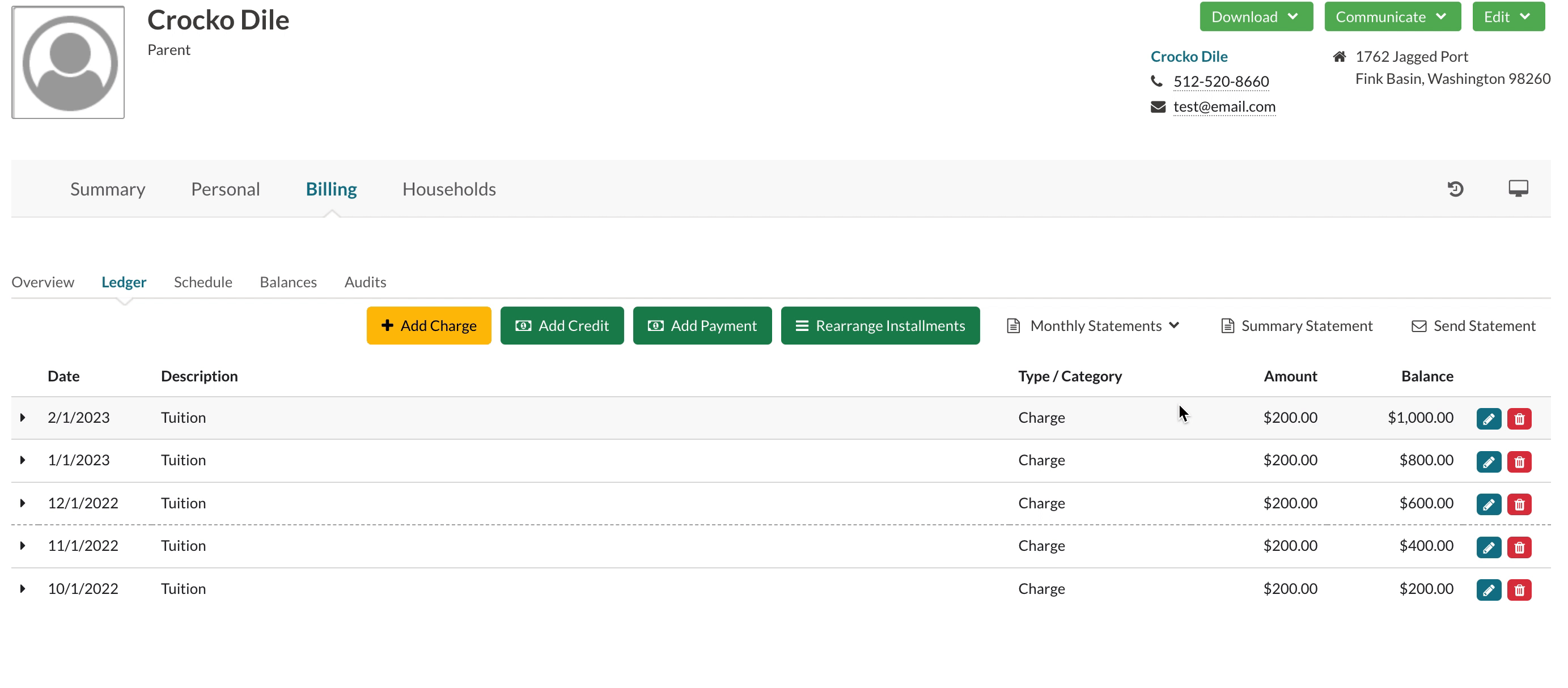Edit the 2/1/2023 Tuition charge
Screen dimensions: 1568x688
click(1488, 418)
